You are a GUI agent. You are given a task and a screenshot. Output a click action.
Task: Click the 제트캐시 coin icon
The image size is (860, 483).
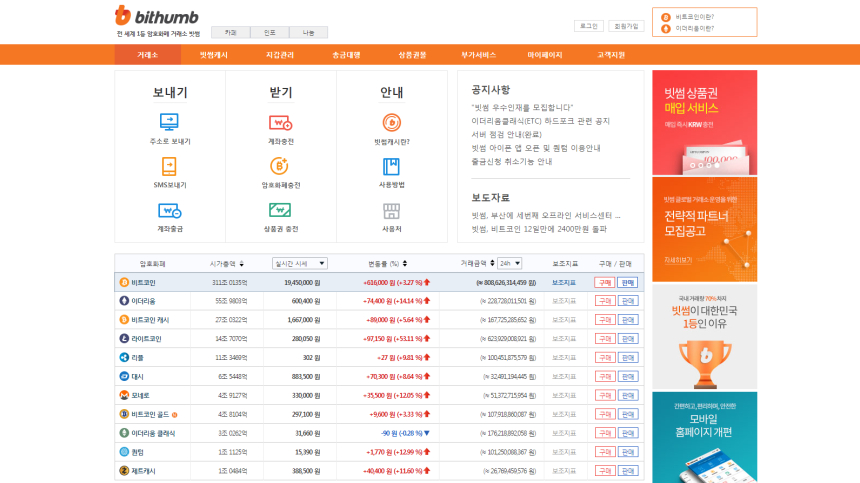coord(124,471)
